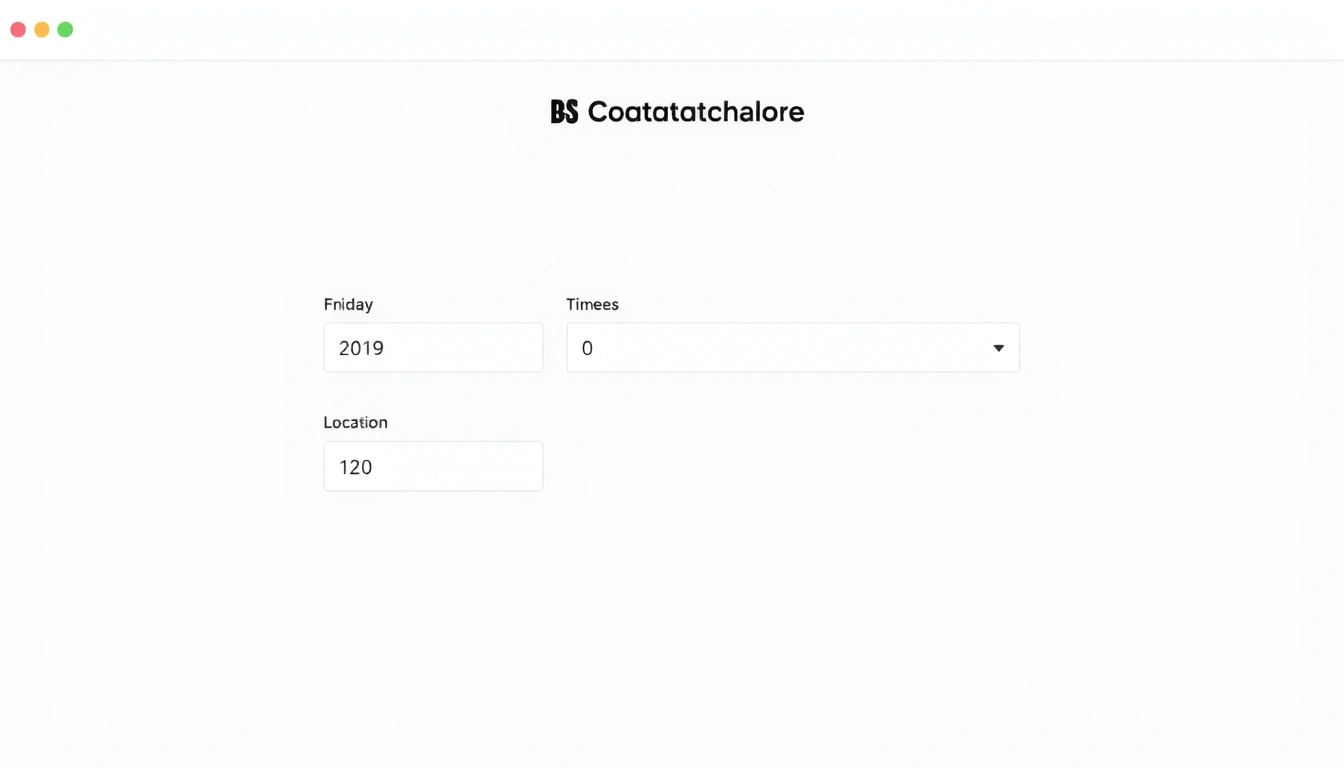Click the window title bar area

[x=672, y=29]
